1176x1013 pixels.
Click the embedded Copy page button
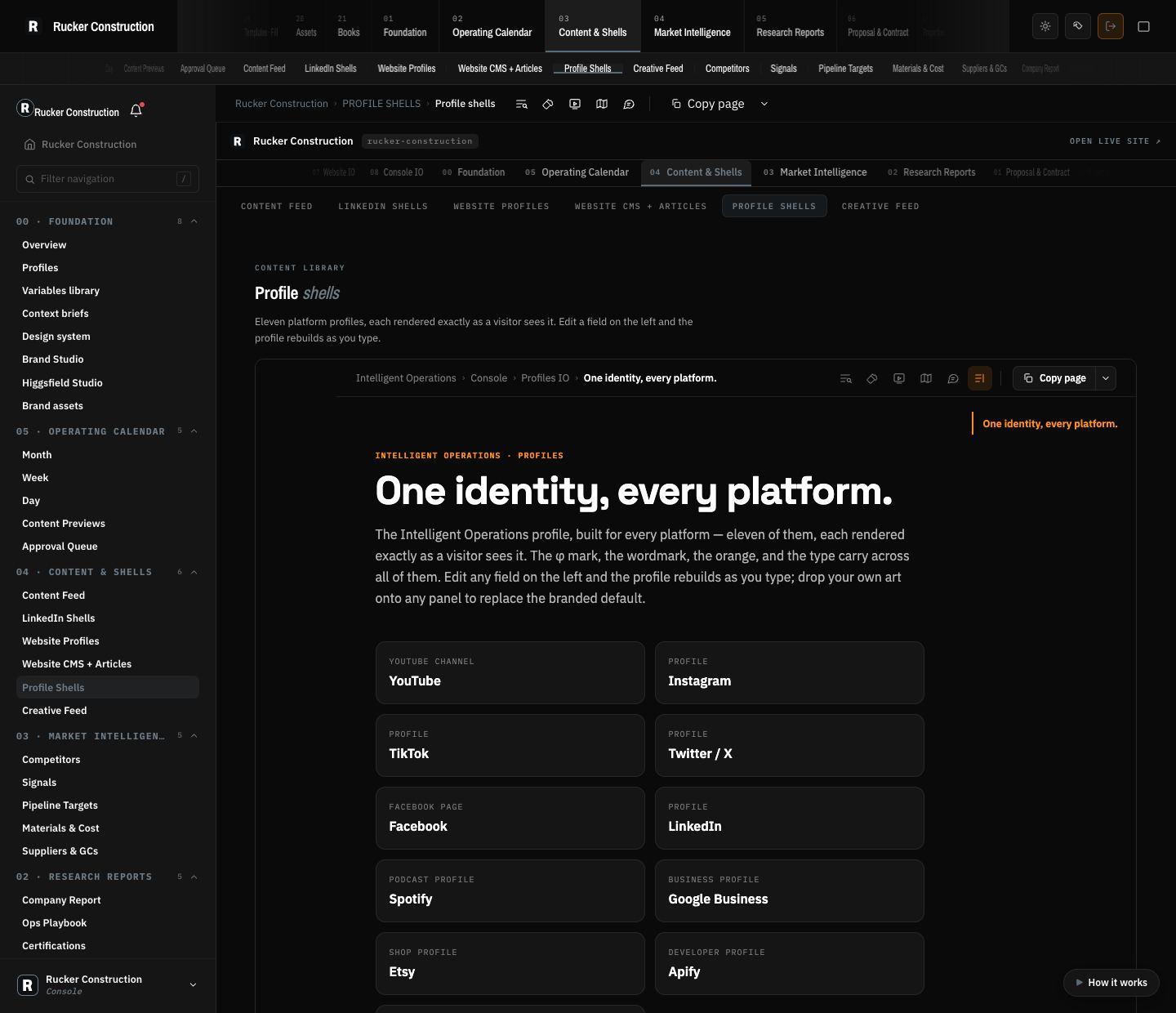pos(1054,378)
